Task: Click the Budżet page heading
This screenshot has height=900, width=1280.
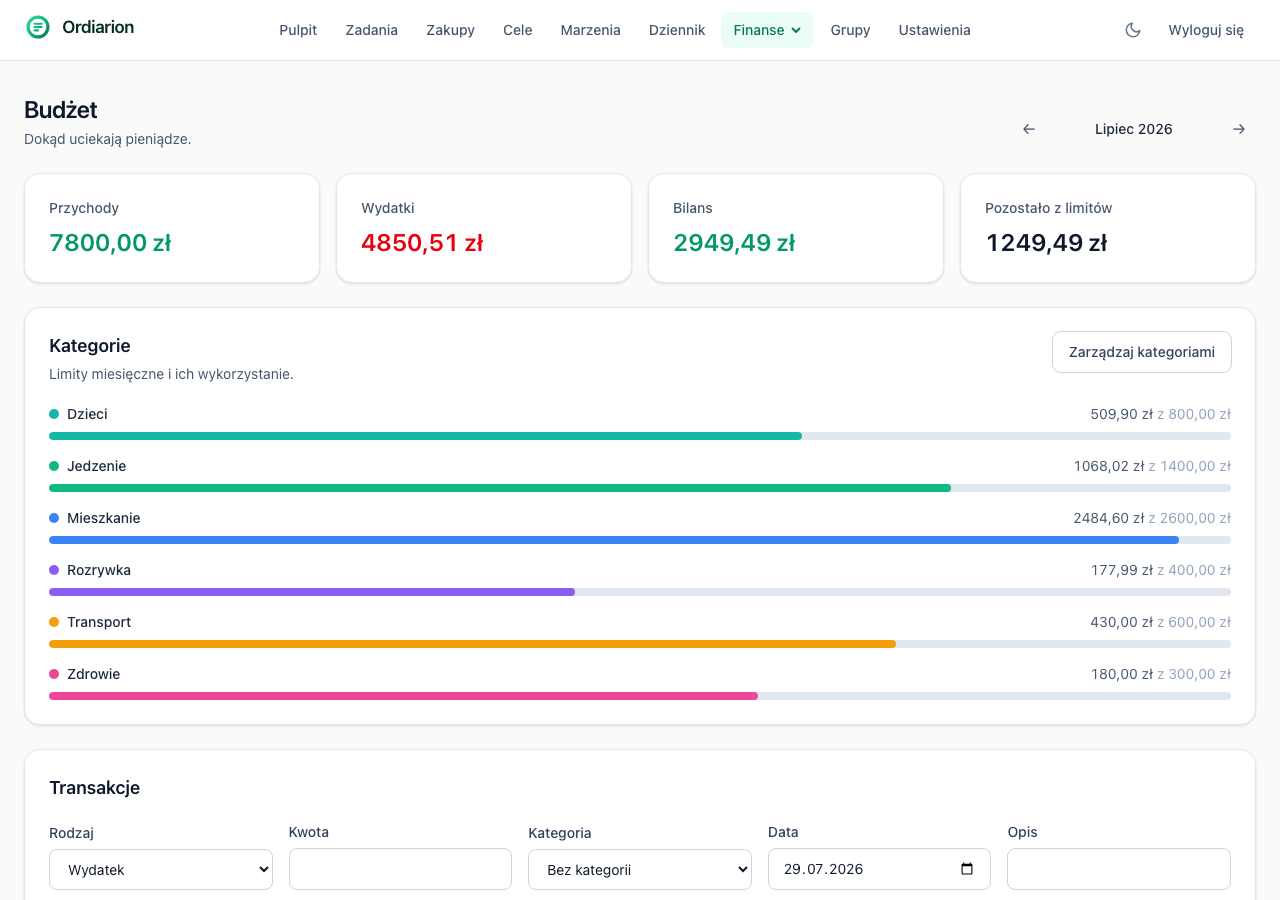Action: [61, 110]
